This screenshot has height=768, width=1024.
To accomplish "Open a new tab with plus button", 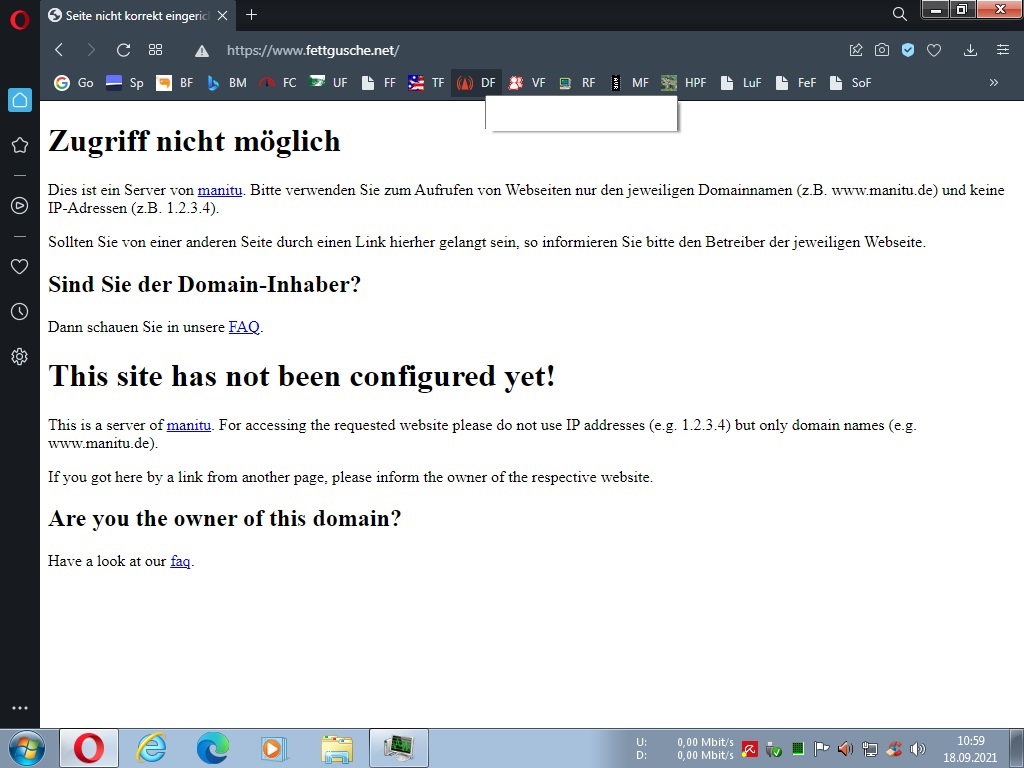I will (251, 15).
